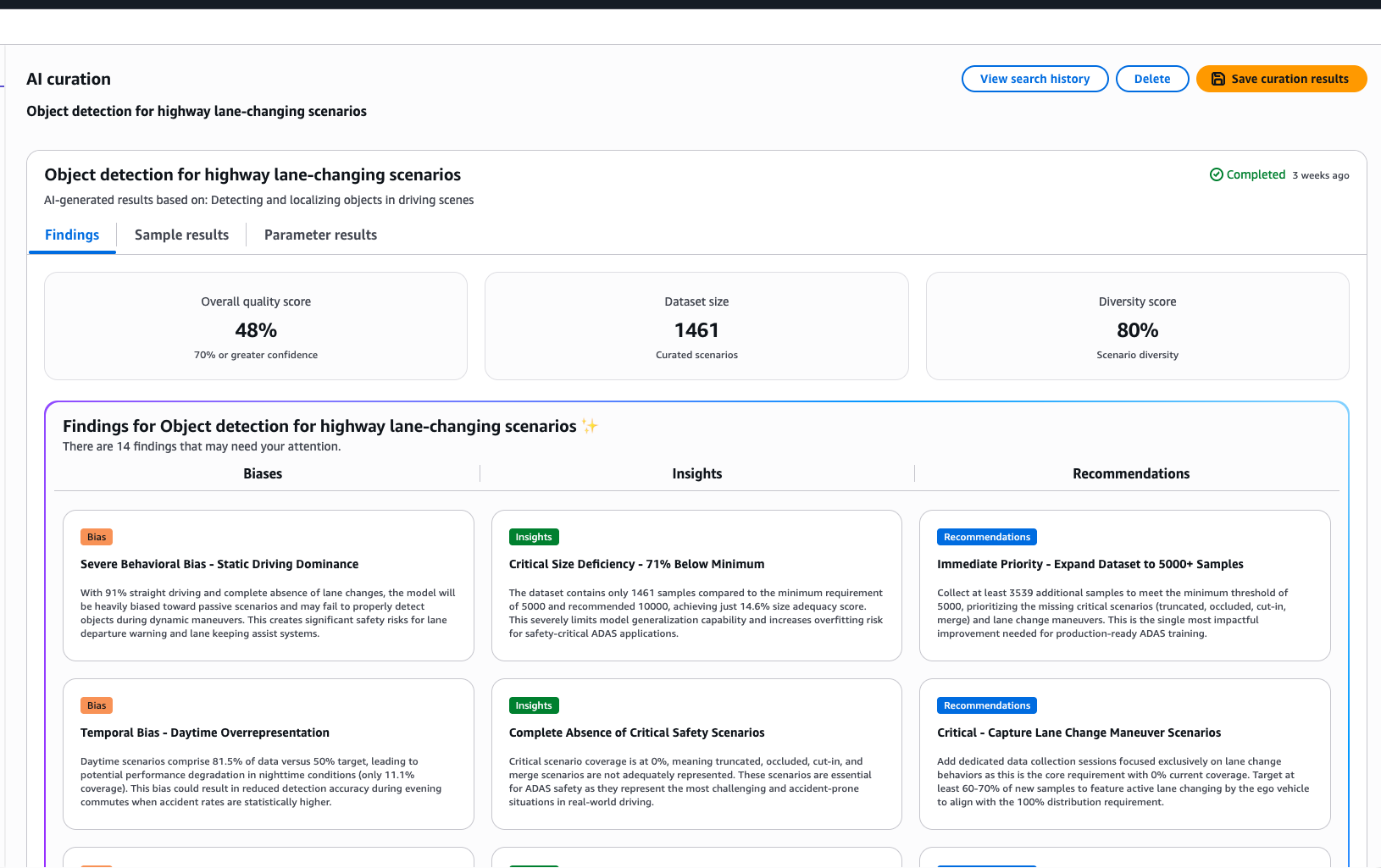
Task: Click the Save curation results button
Action: tap(1281, 79)
